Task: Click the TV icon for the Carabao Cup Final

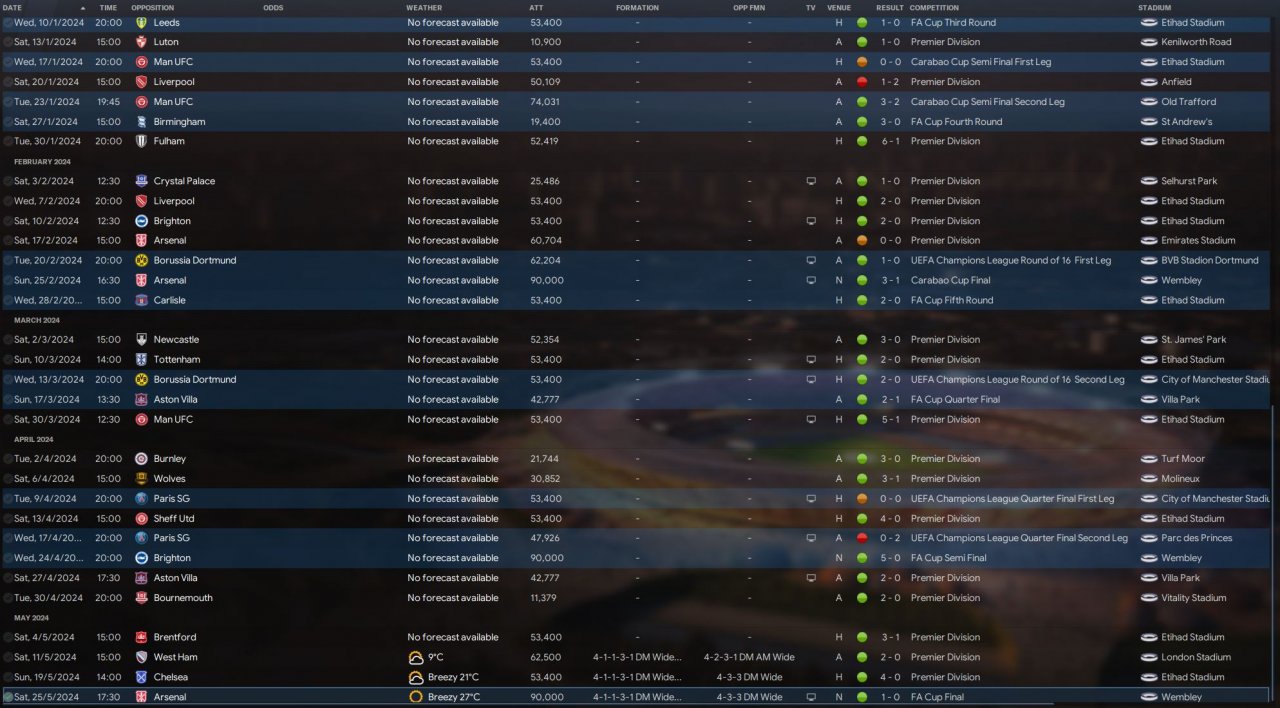Action: 811,280
